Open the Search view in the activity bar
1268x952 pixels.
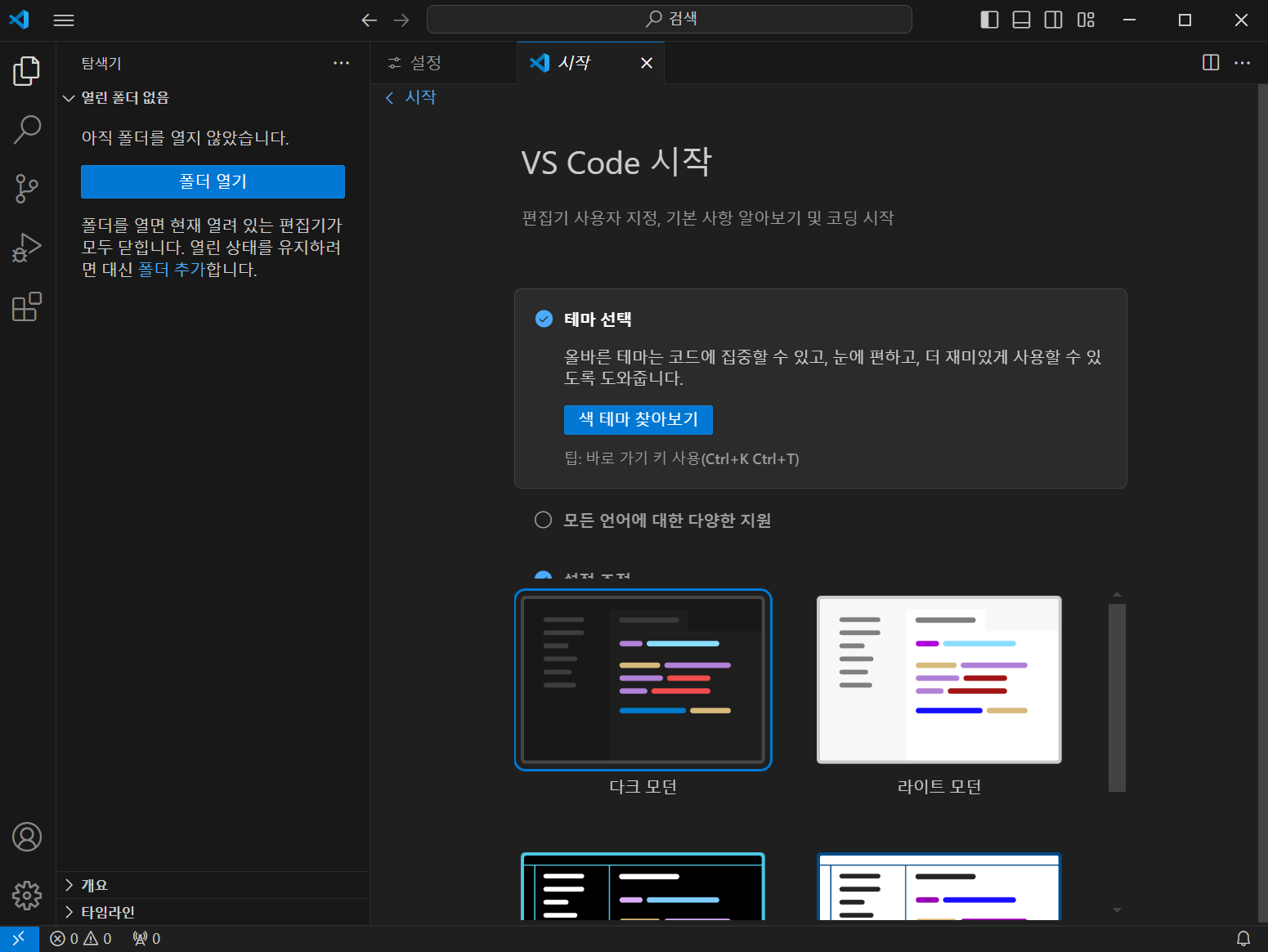pos(27,129)
